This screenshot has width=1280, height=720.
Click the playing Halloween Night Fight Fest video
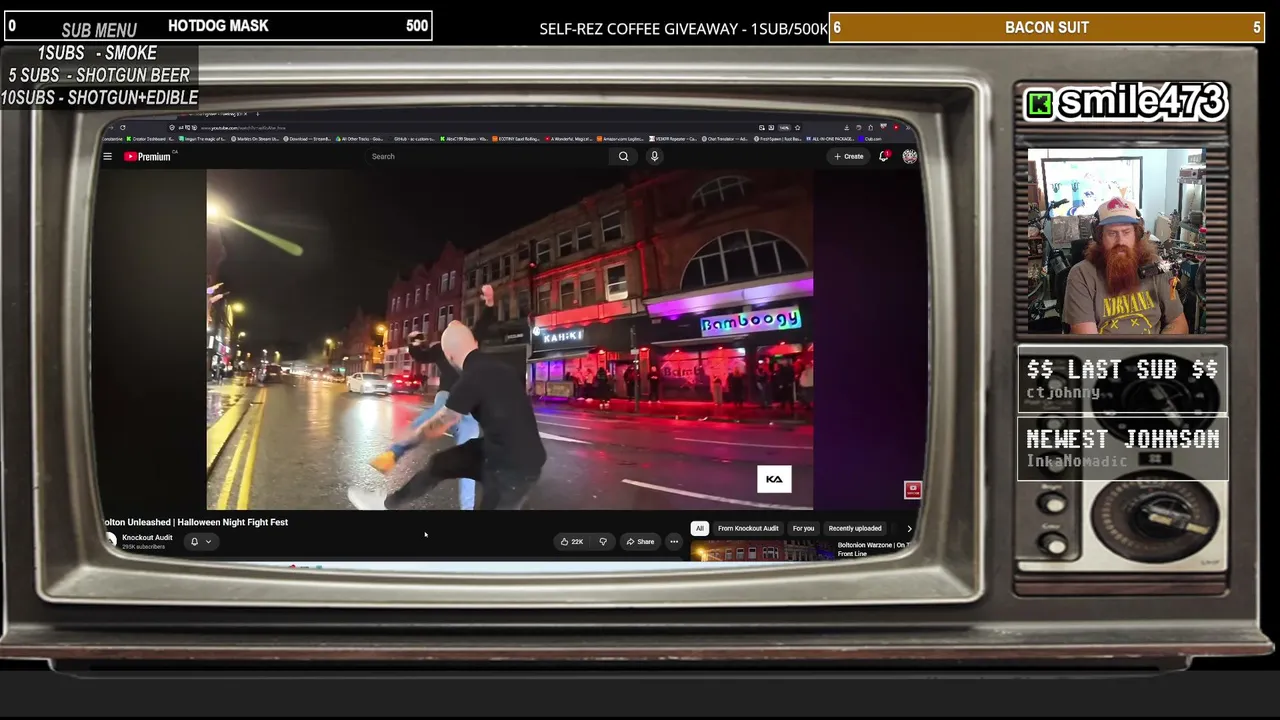pyautogui.click(x=510, y=339)
